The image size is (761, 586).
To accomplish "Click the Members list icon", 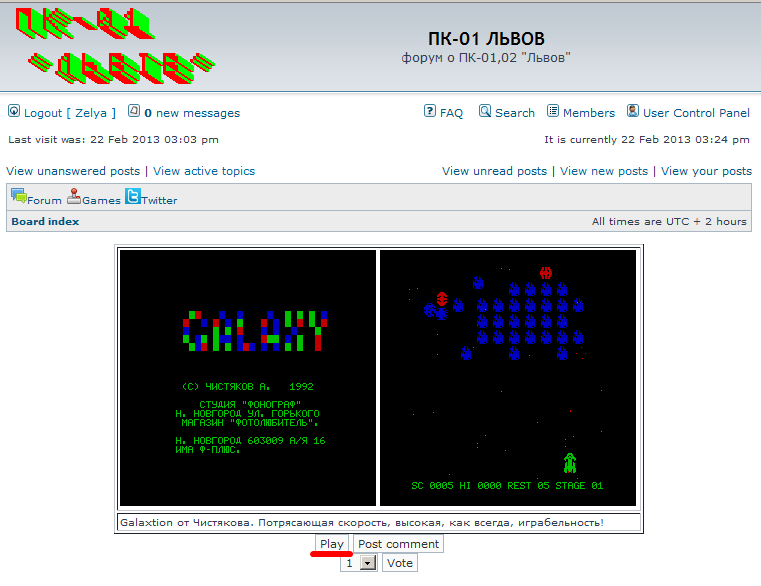I will [553, 111].
